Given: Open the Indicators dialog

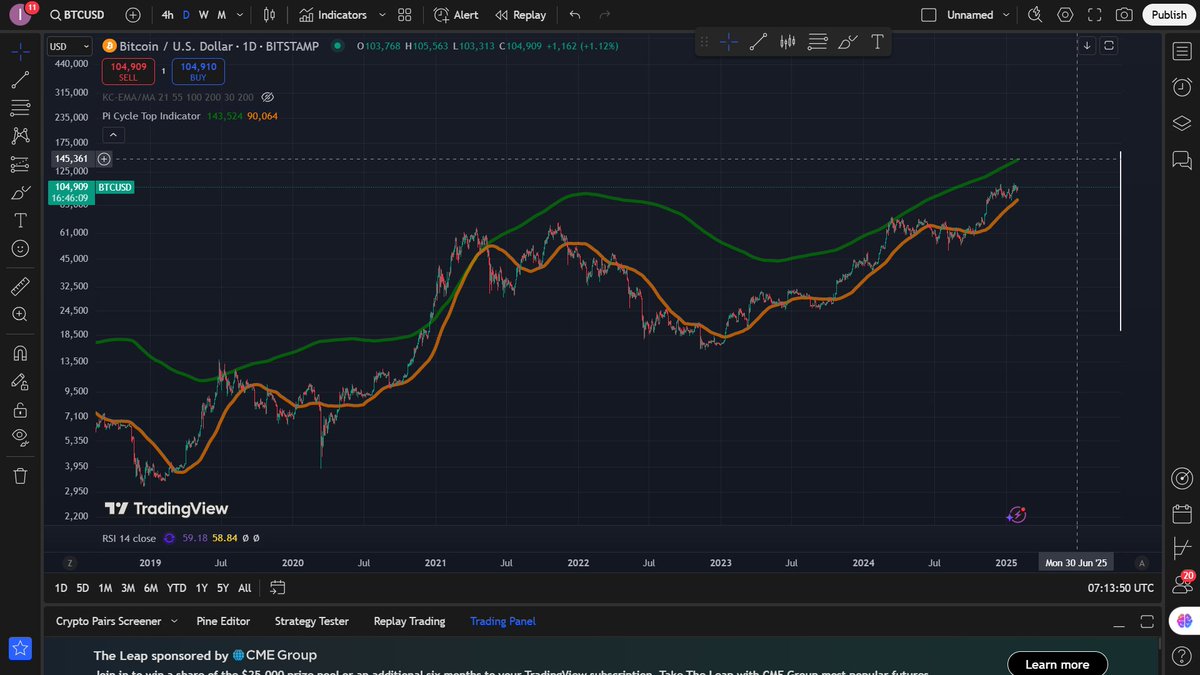Looking at the screenshot, I should [333, 15].
